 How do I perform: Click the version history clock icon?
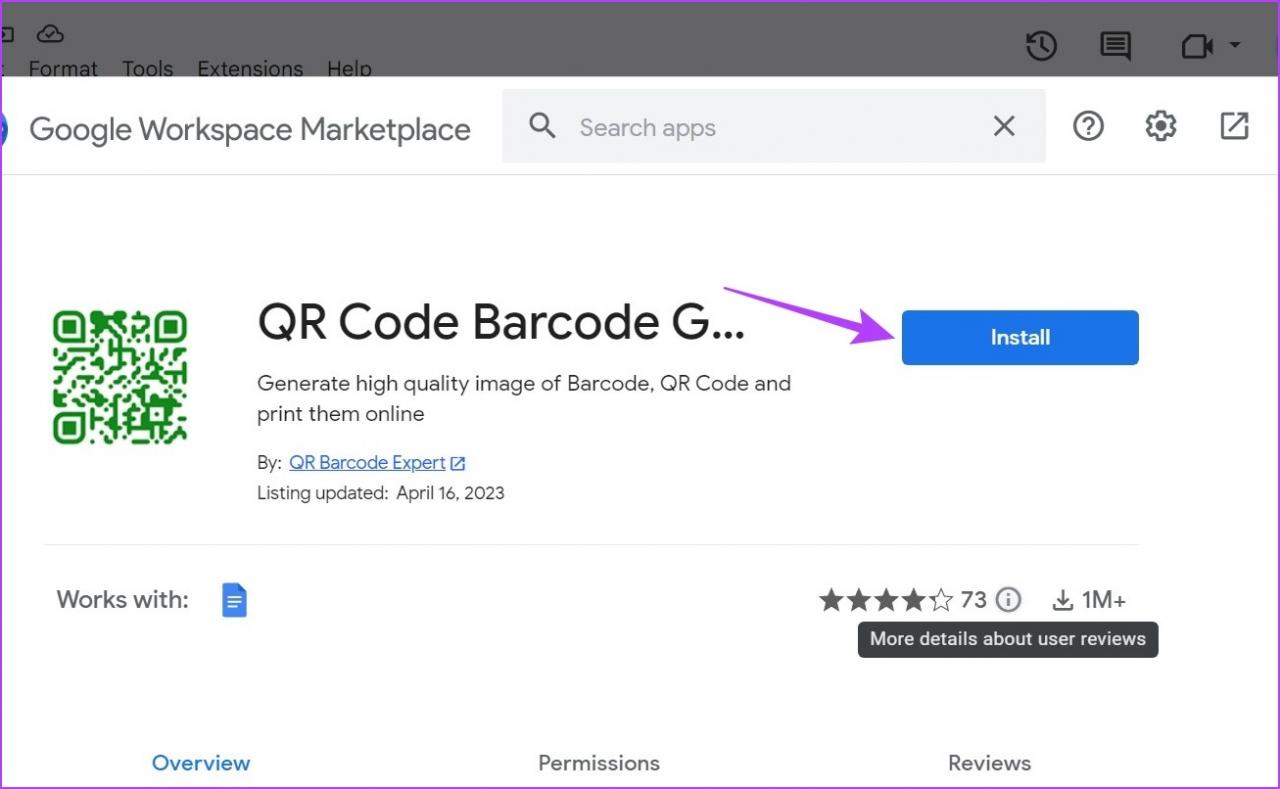1041,46
